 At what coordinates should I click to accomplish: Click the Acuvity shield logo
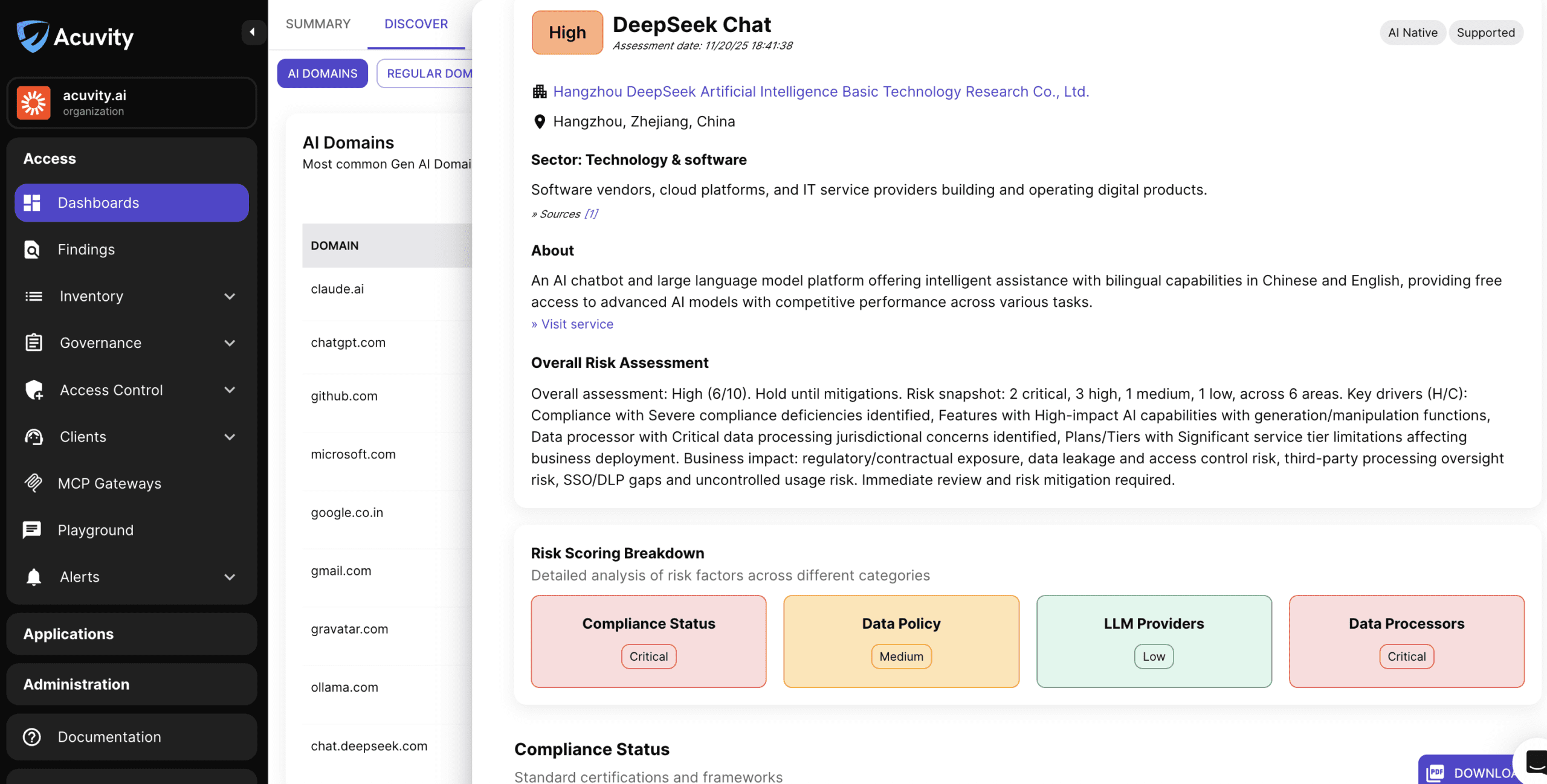click(x=33, y=36)
